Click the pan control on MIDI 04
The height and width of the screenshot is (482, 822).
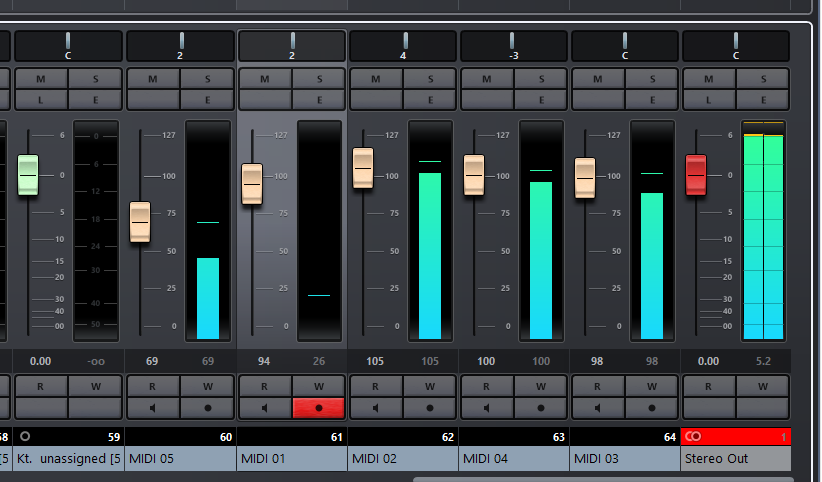point(514,46)
